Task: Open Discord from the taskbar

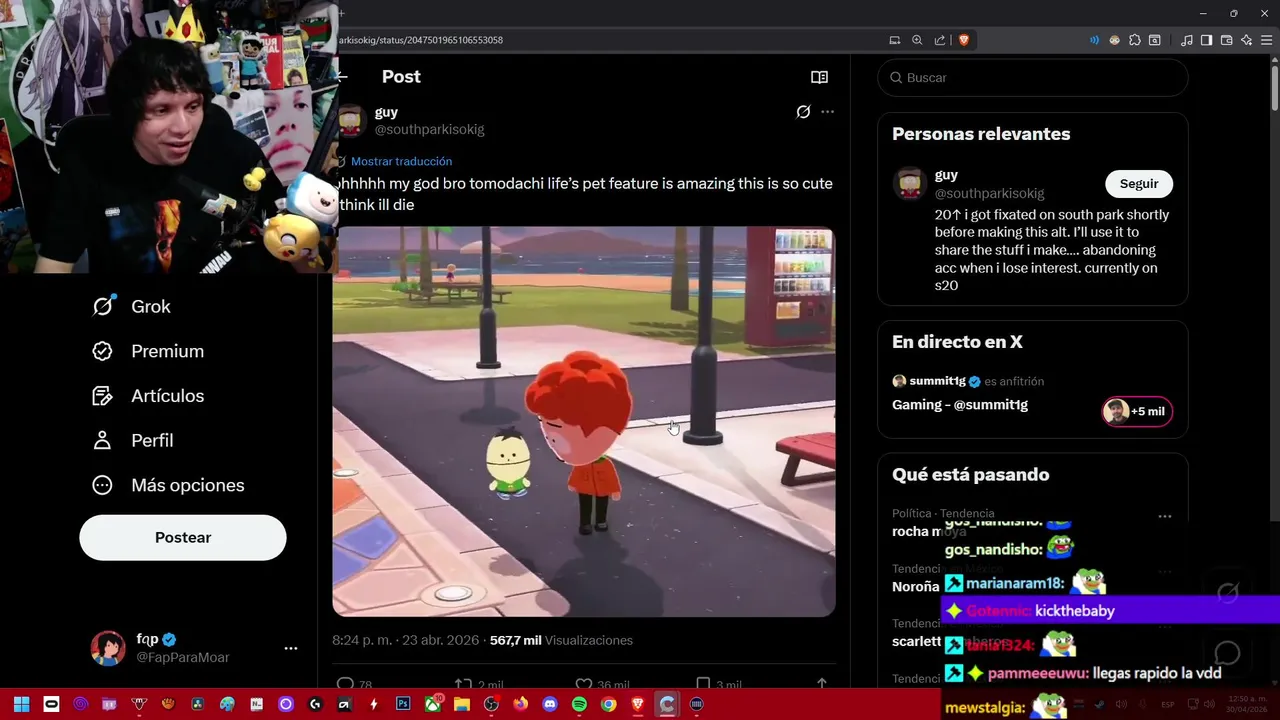Action: click(x=550, y=704)
